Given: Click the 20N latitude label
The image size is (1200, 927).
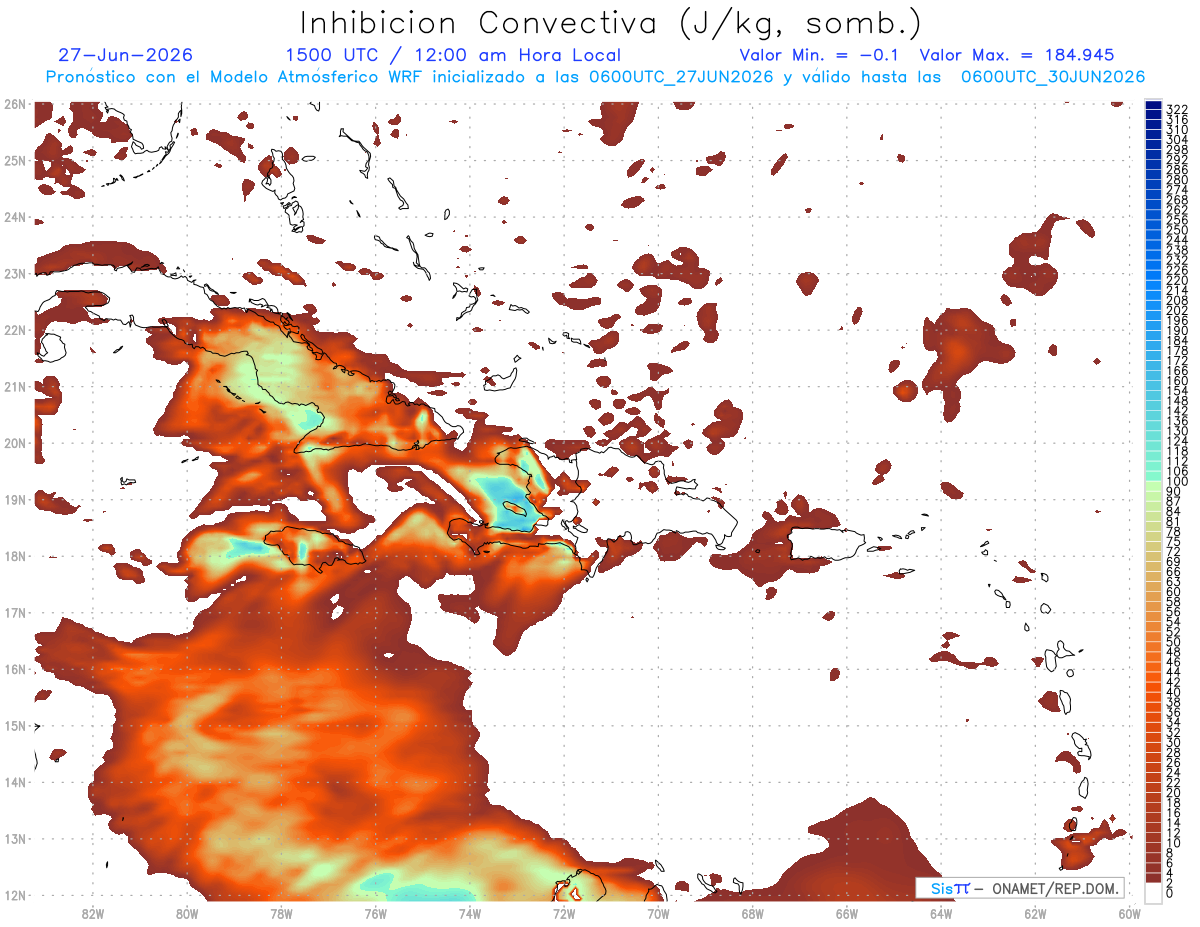Looking at the screenshot, I should coord(14,443).
